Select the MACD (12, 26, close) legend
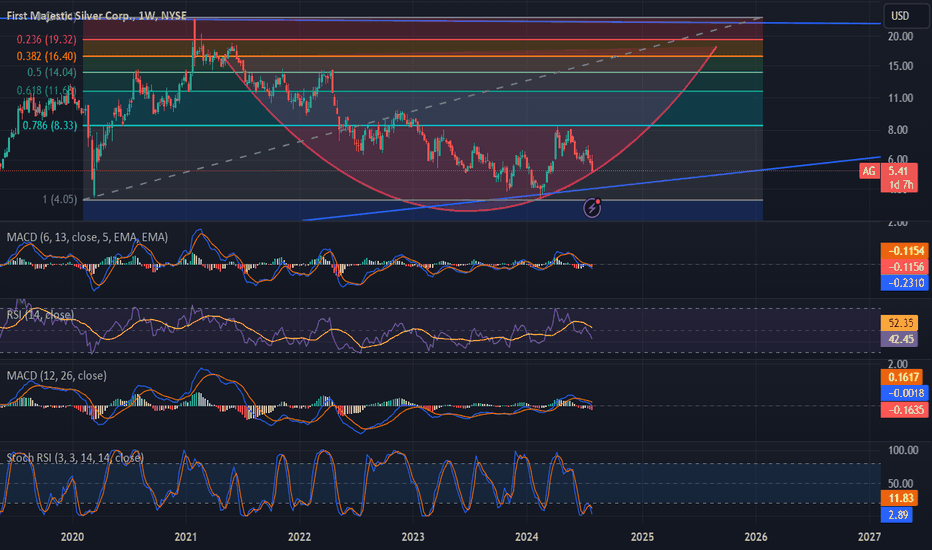Viewport: 932px width, 550px height. [56, 376]
